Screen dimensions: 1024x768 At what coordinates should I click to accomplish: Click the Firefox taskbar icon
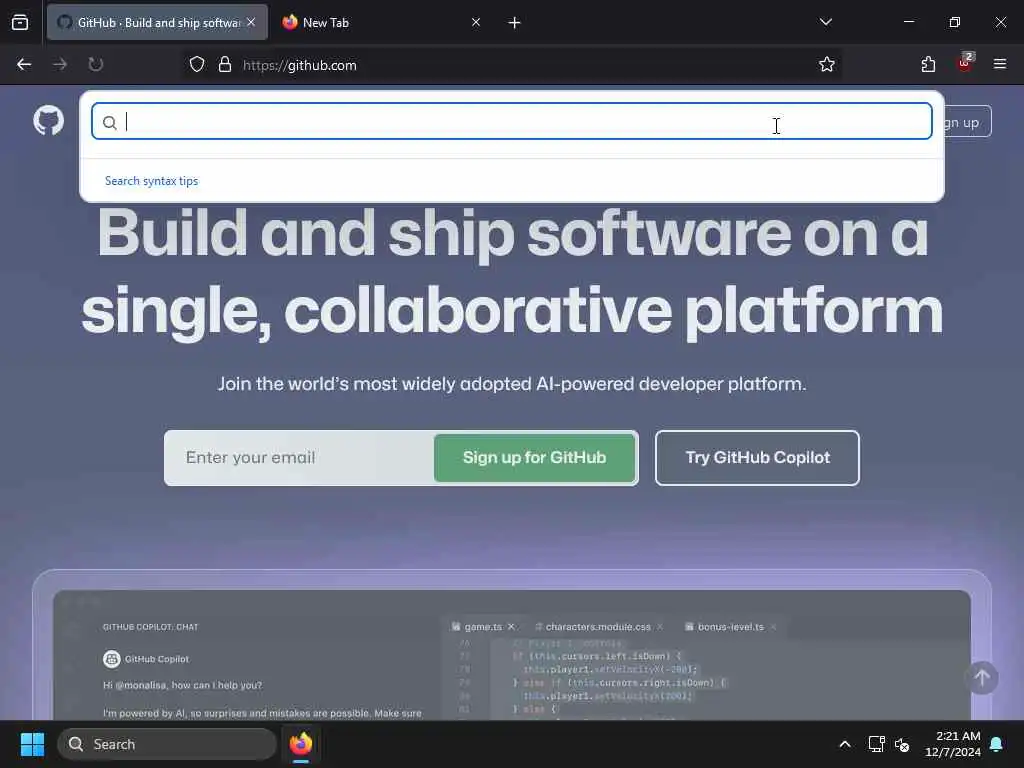coord(301,744)
